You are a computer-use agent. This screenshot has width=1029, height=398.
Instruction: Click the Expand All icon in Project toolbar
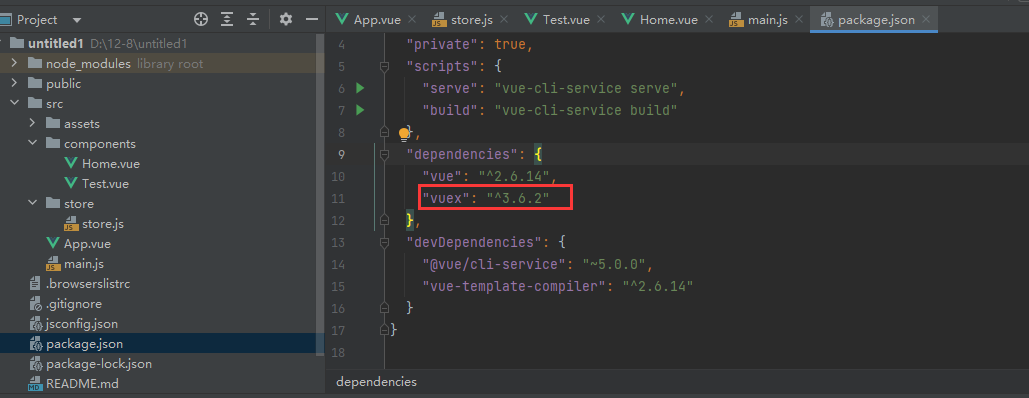pos(227,19)
